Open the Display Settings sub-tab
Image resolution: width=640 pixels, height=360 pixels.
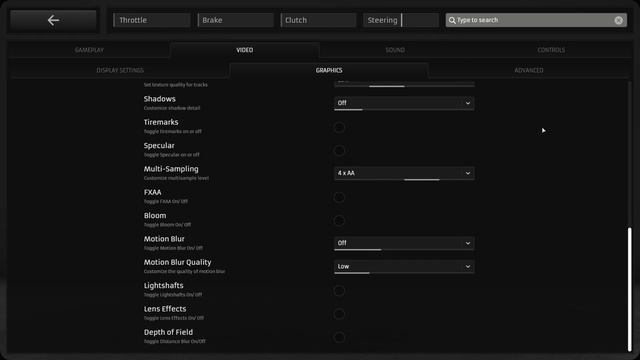(120, 70)
